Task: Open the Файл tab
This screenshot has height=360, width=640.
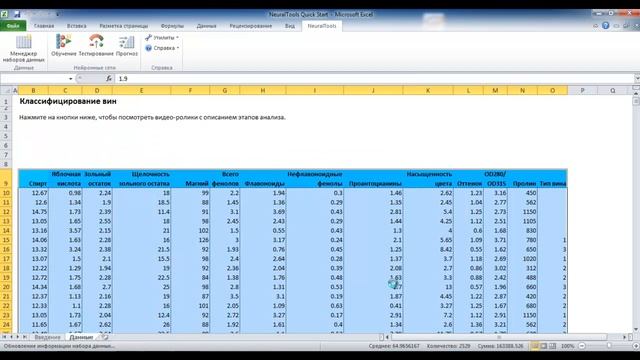Action: pos(13,26)
